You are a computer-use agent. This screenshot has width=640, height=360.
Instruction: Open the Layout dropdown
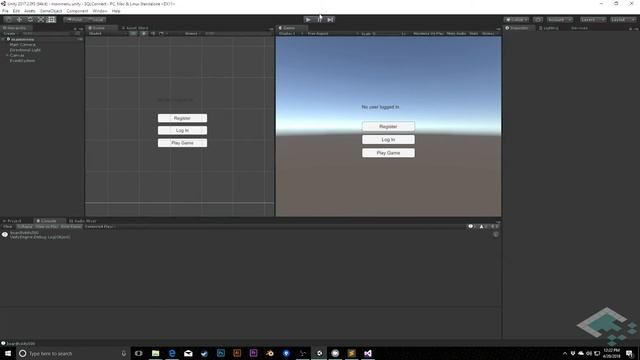[x=622, y=20]
